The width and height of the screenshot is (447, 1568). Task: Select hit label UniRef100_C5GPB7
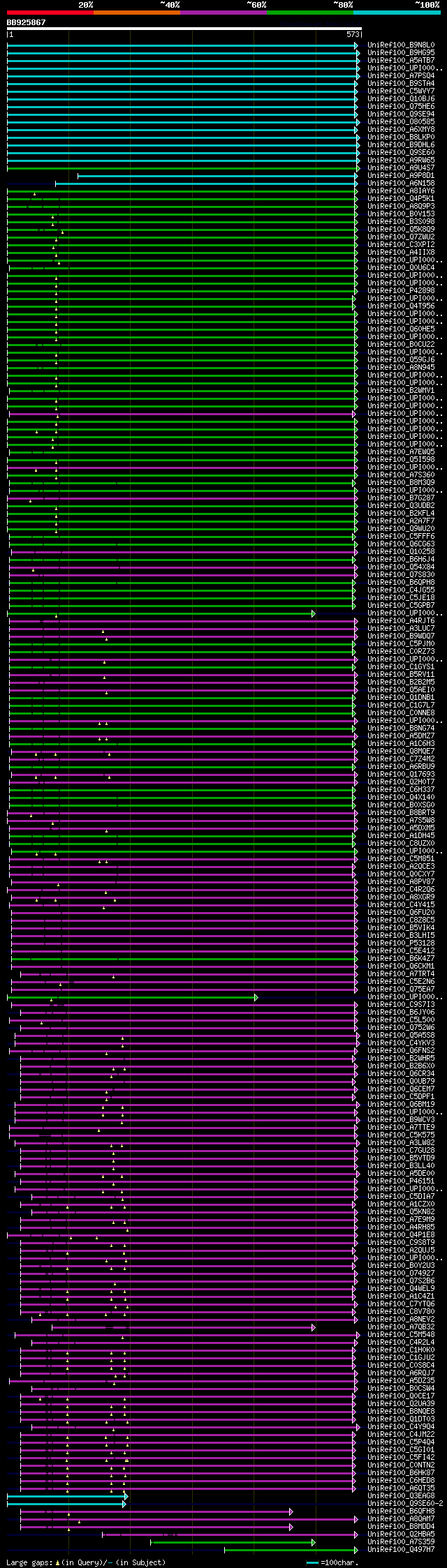click(x=401, y=606)
